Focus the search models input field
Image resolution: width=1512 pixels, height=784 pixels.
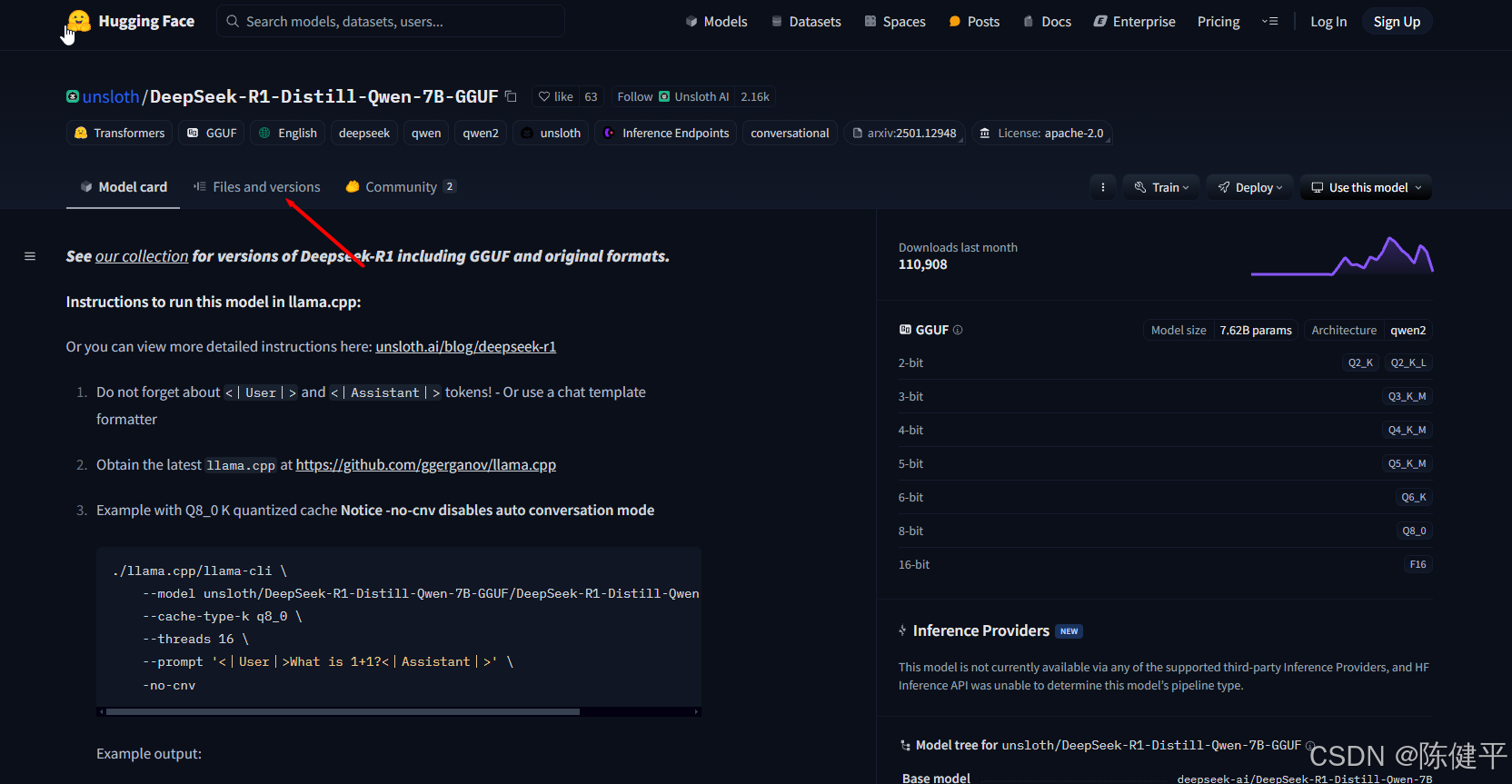pos(391,21)
